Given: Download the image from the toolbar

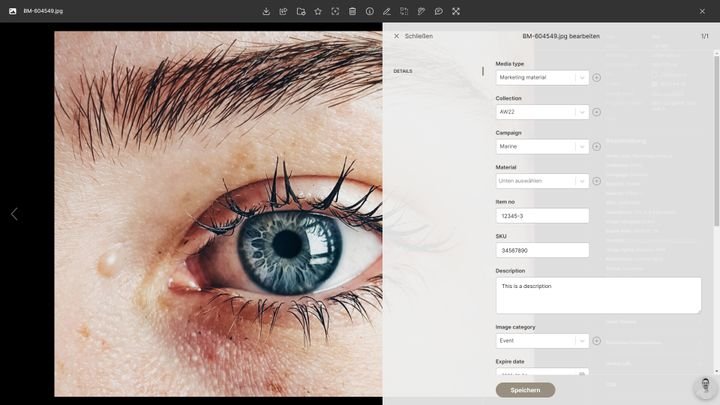Looking at the screenshot, I should point(266,11).
